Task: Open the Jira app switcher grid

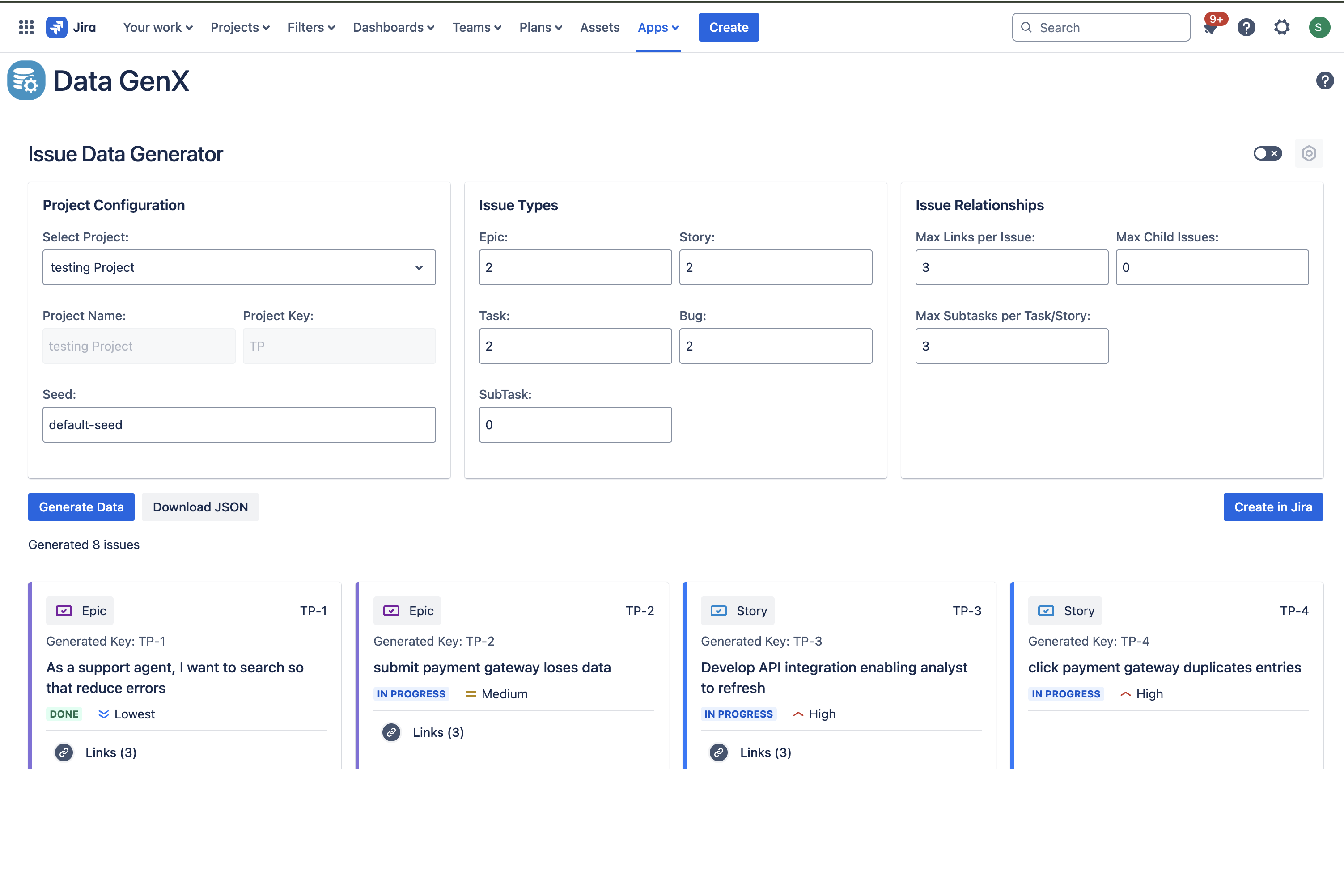Action: [26, 27]
